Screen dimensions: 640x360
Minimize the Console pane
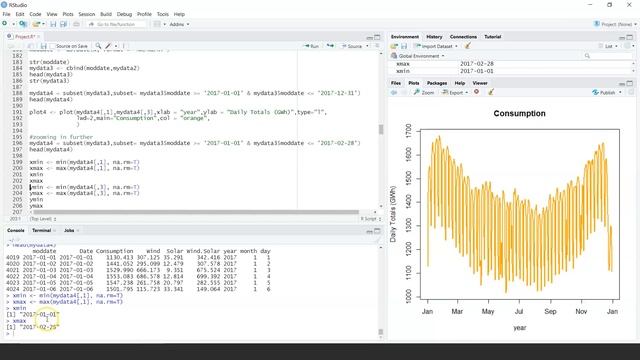[369, 231]
